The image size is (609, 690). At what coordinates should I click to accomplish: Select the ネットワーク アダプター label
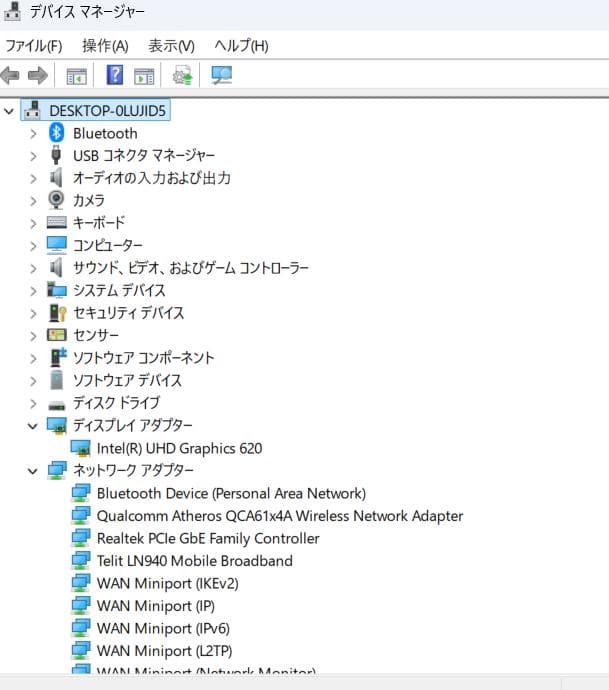point(133,470)
